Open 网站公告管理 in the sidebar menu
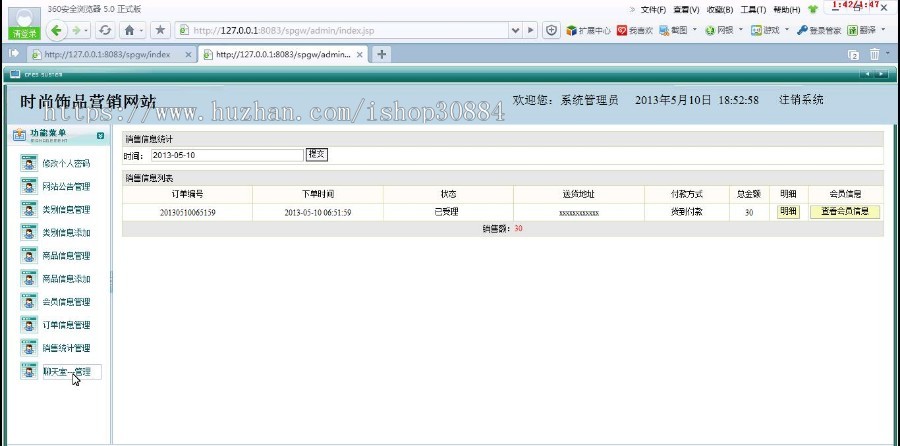 (x=66, y=187)
